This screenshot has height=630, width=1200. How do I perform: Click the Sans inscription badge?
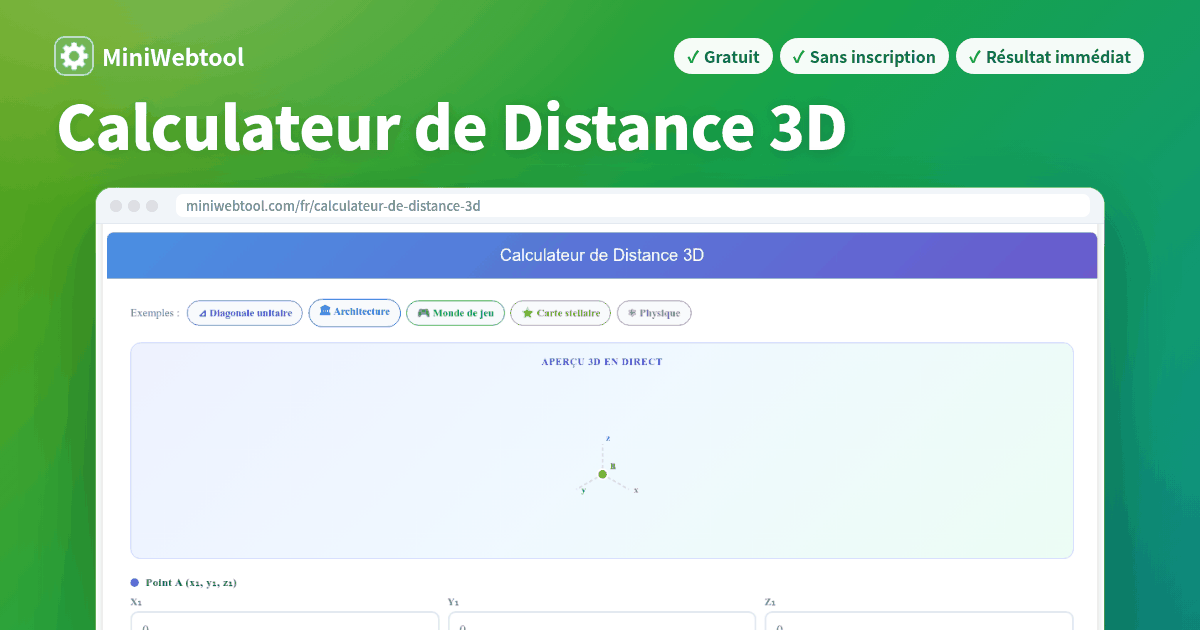click(864, 57)
